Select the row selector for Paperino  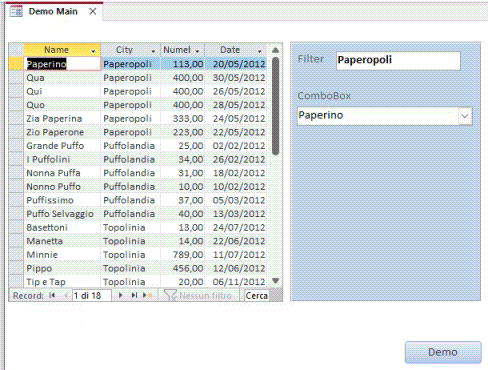16,64
